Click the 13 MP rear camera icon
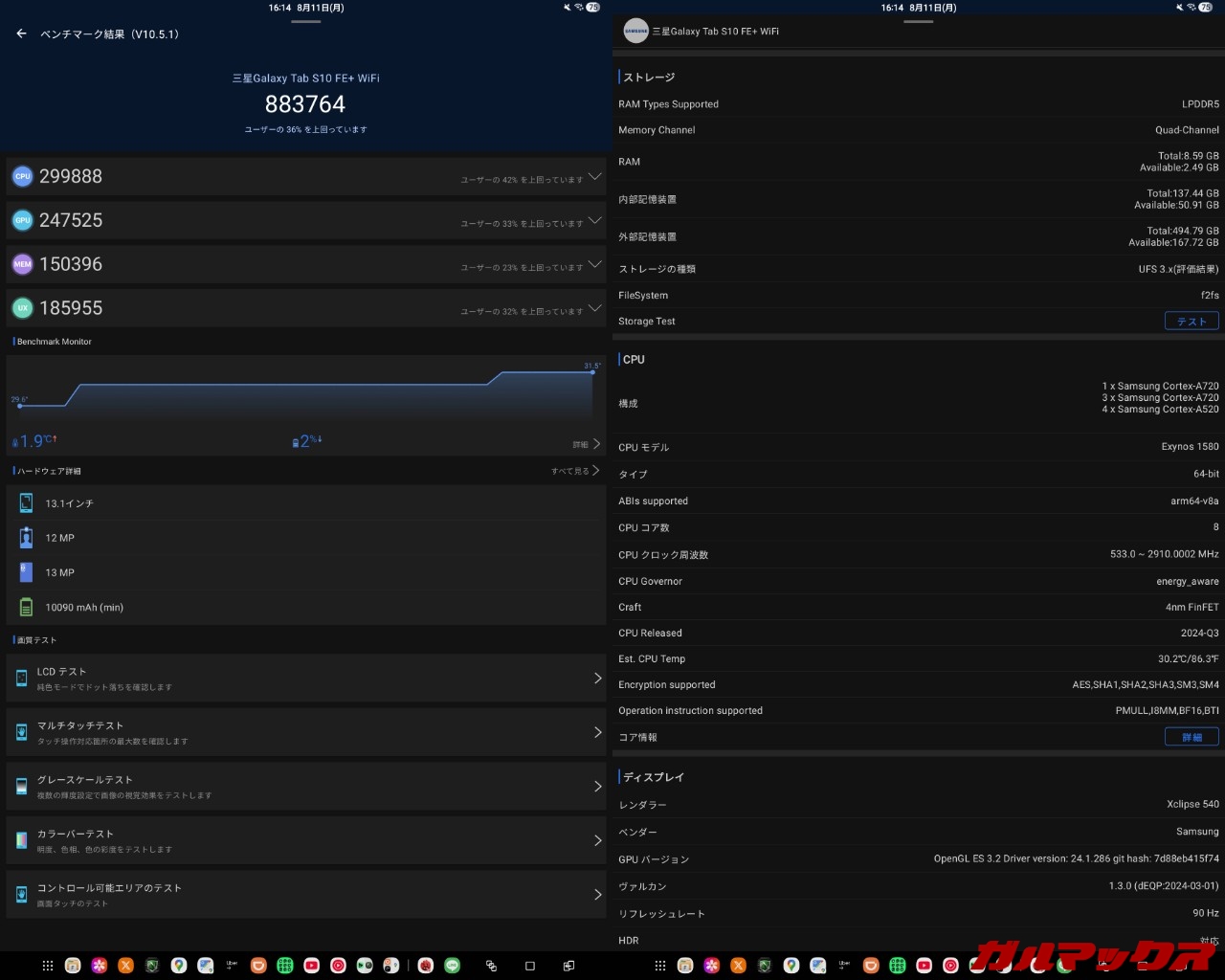Viewport: 1225px width, 980px height. 26,572
